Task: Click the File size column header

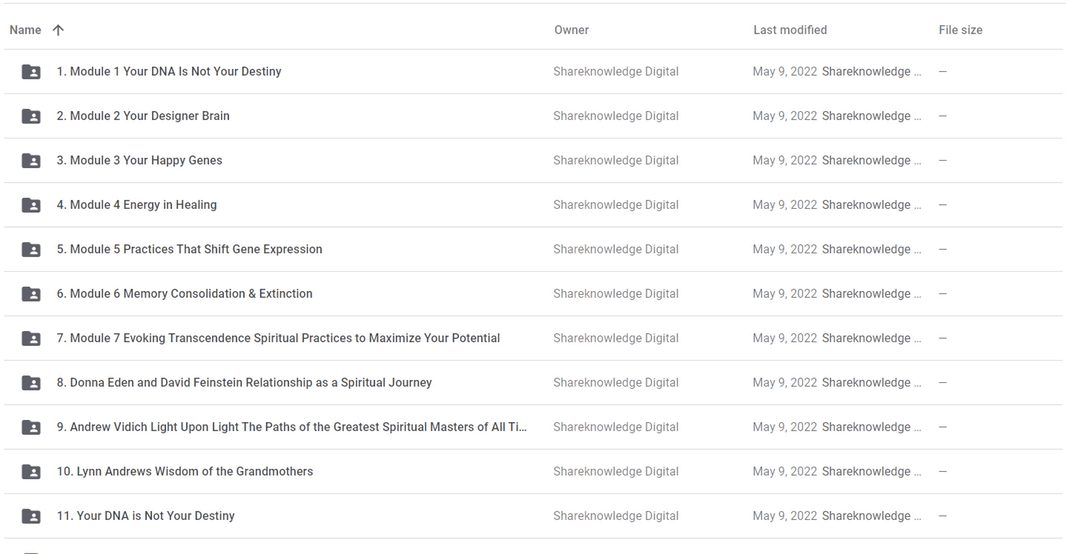Action: point(960,30)
